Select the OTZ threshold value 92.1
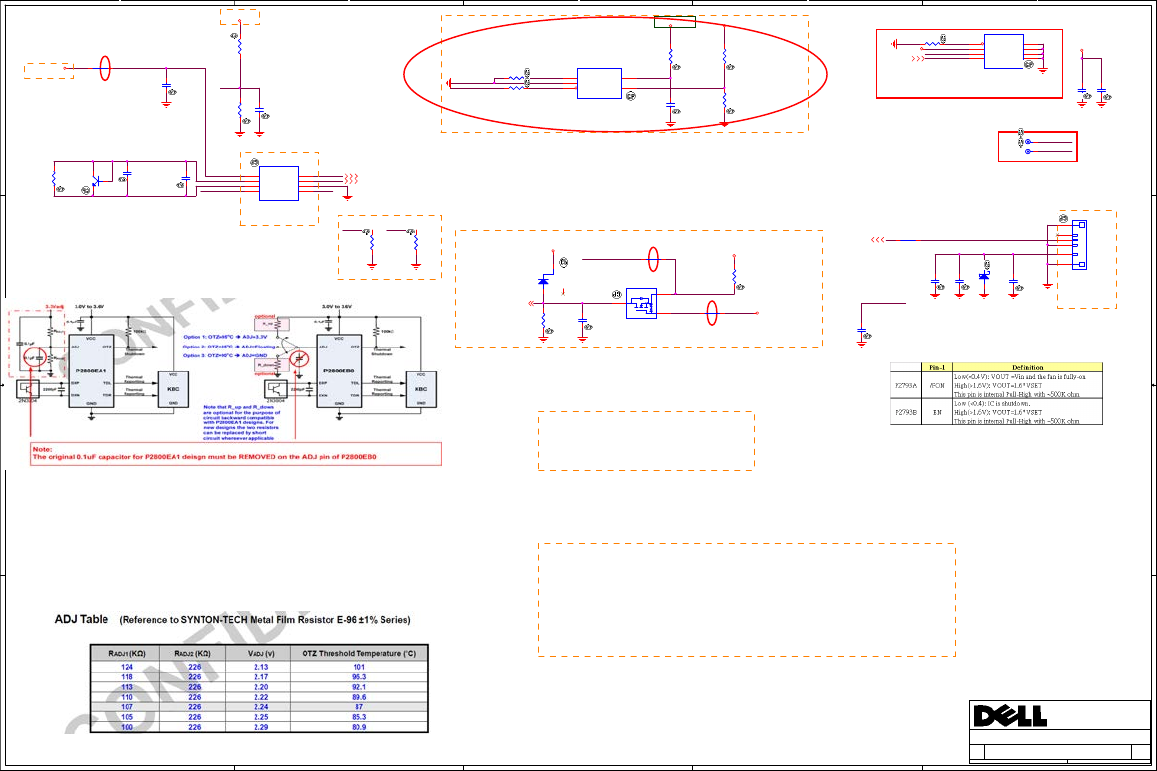 pos(359,687)
